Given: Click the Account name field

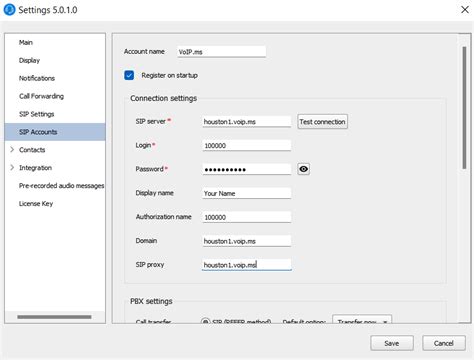Looking at the screenshot, I should tap(222, 52).
